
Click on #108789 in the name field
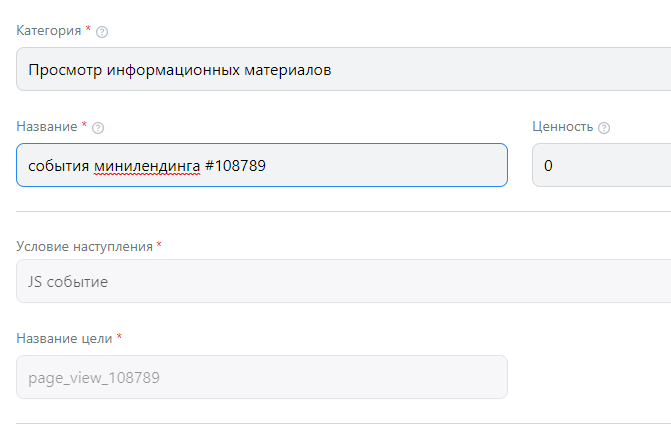[236, 166]
